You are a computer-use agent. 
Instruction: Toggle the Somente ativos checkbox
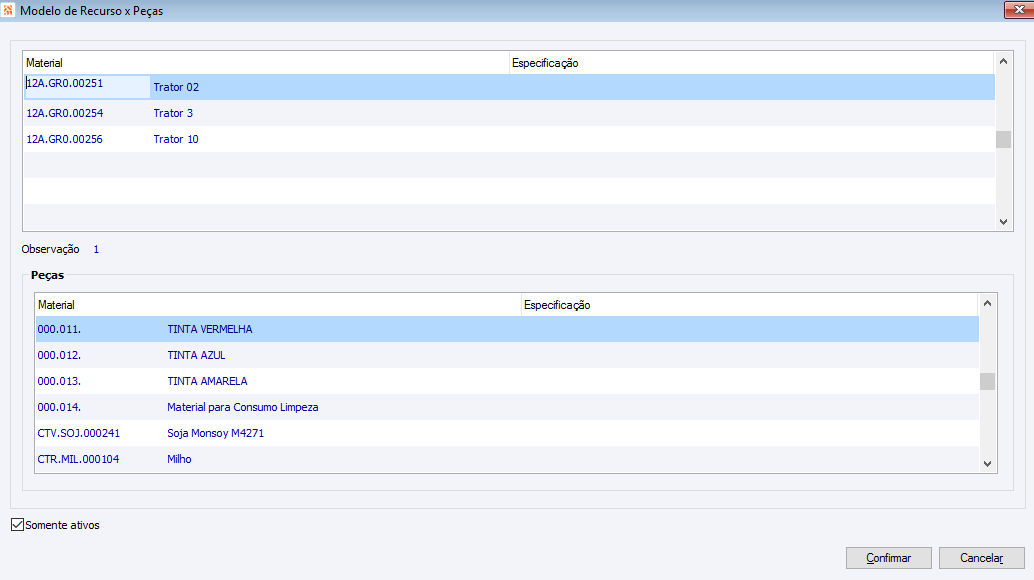click(18, 525)
